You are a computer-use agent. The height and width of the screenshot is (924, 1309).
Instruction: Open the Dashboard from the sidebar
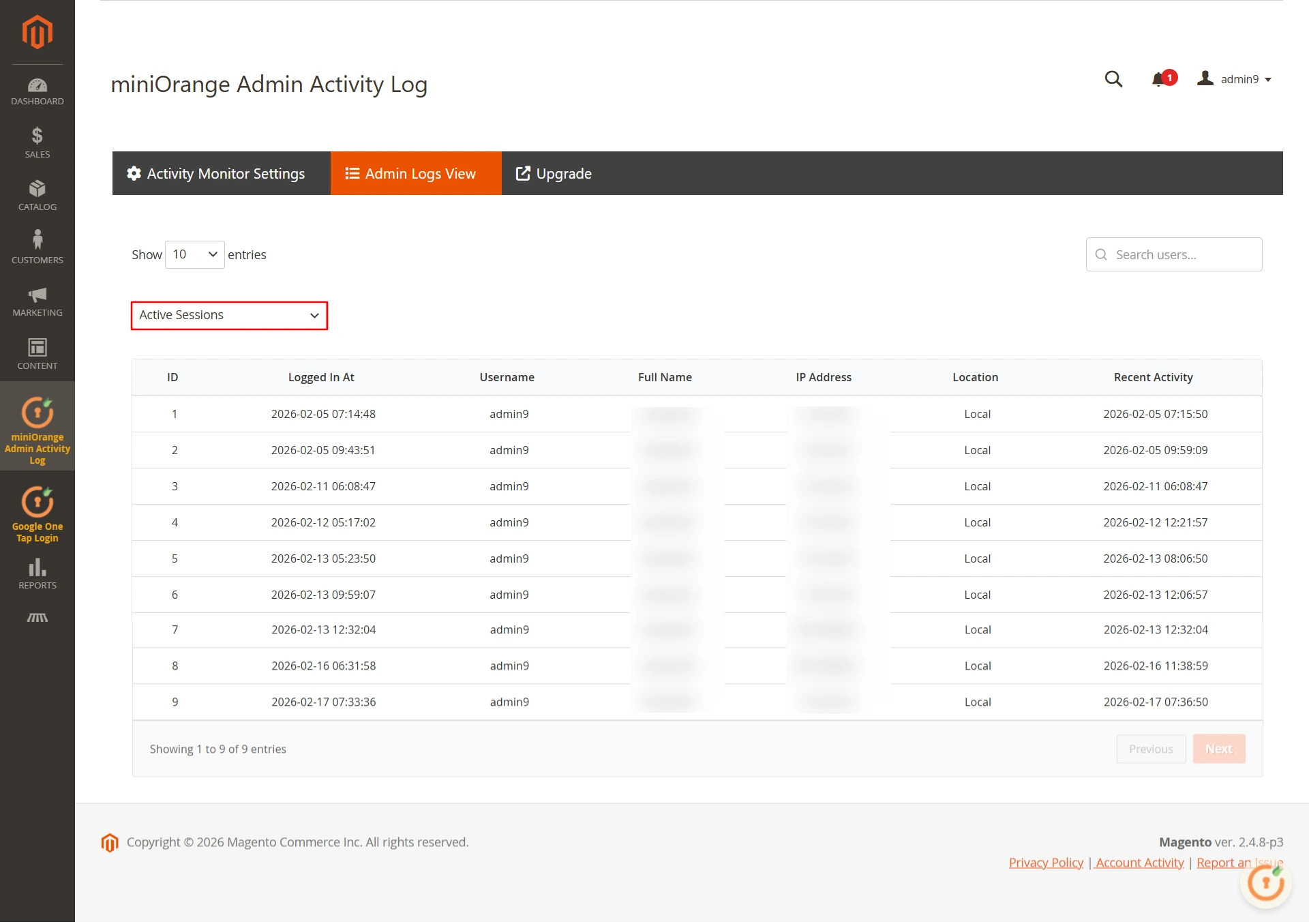point(37,91)
